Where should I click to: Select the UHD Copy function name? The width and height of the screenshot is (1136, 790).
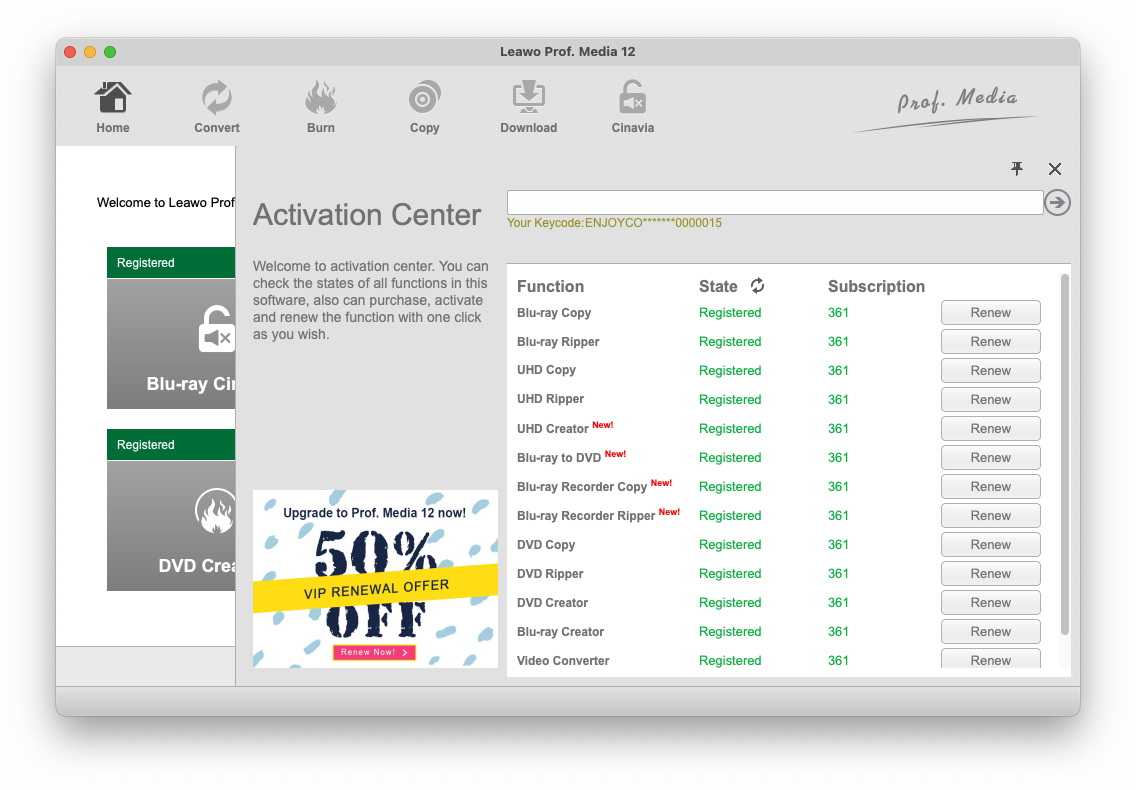[546, 370]
